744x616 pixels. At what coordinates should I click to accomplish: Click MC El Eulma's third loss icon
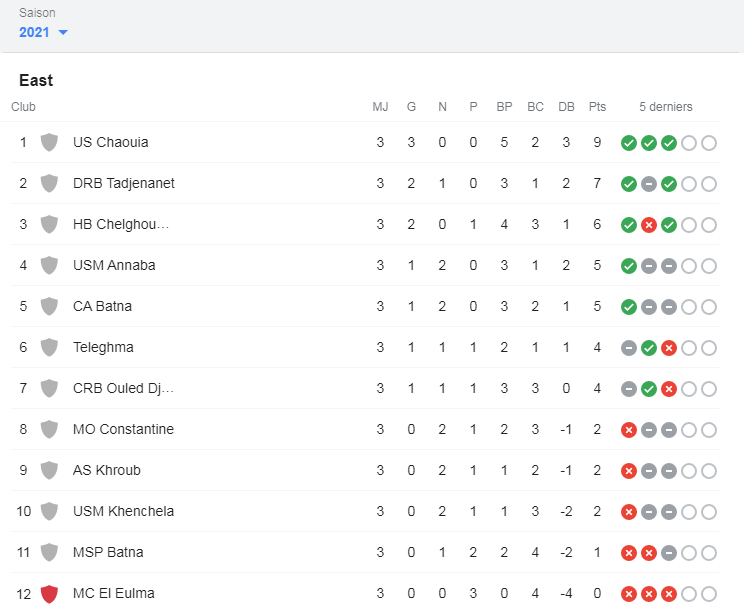(668, 594)
